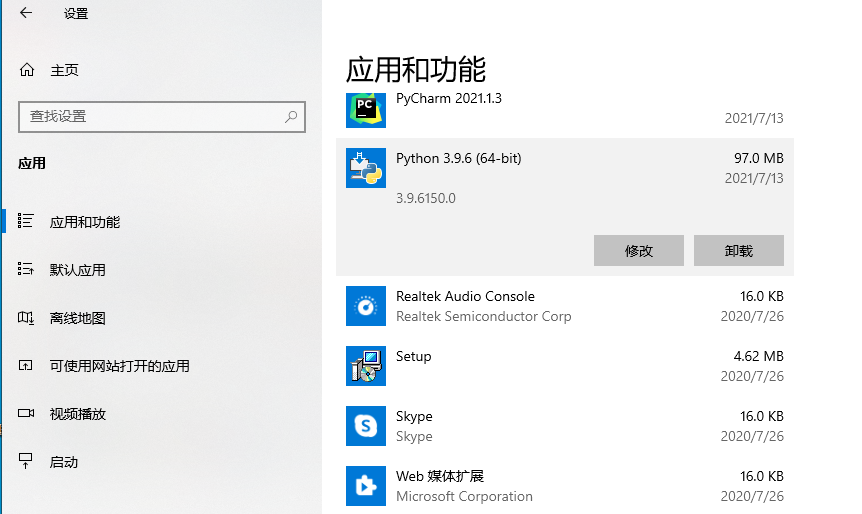Click the Python installer icon
This screenshot has width=862, height=514.
click(366, 168)
